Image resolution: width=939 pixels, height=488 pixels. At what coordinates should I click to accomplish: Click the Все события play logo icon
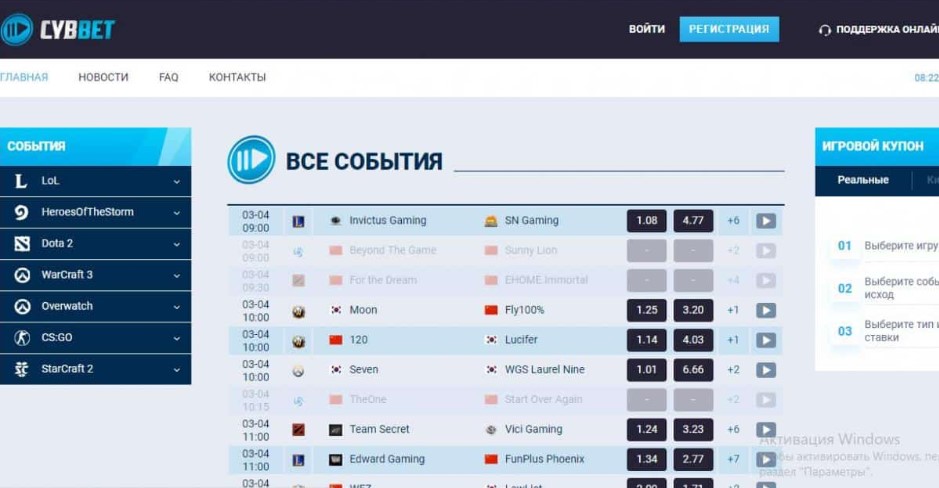tap(252, 160)
